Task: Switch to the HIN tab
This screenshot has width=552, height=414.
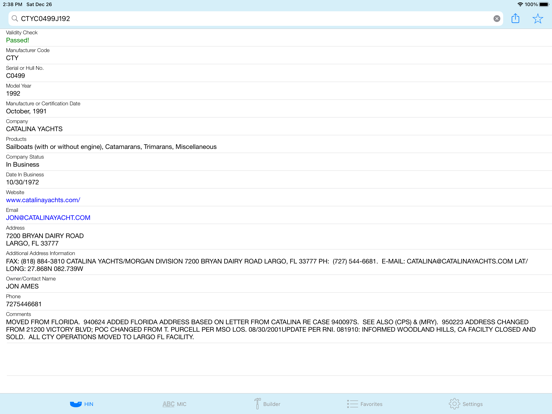Action: (x=82, y=404)
